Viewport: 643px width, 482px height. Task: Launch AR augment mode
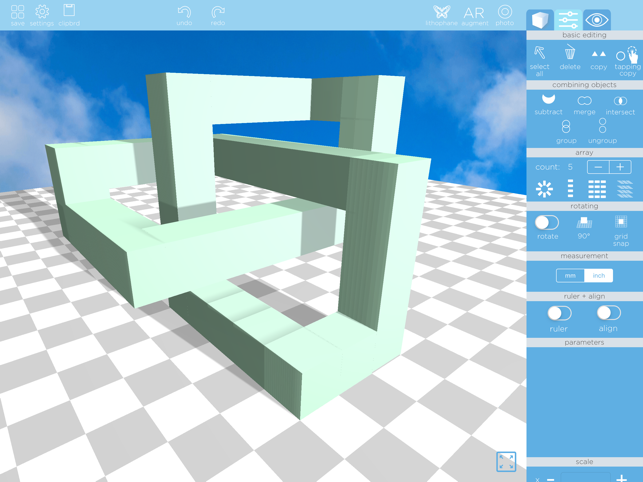(x=474, y=16)
